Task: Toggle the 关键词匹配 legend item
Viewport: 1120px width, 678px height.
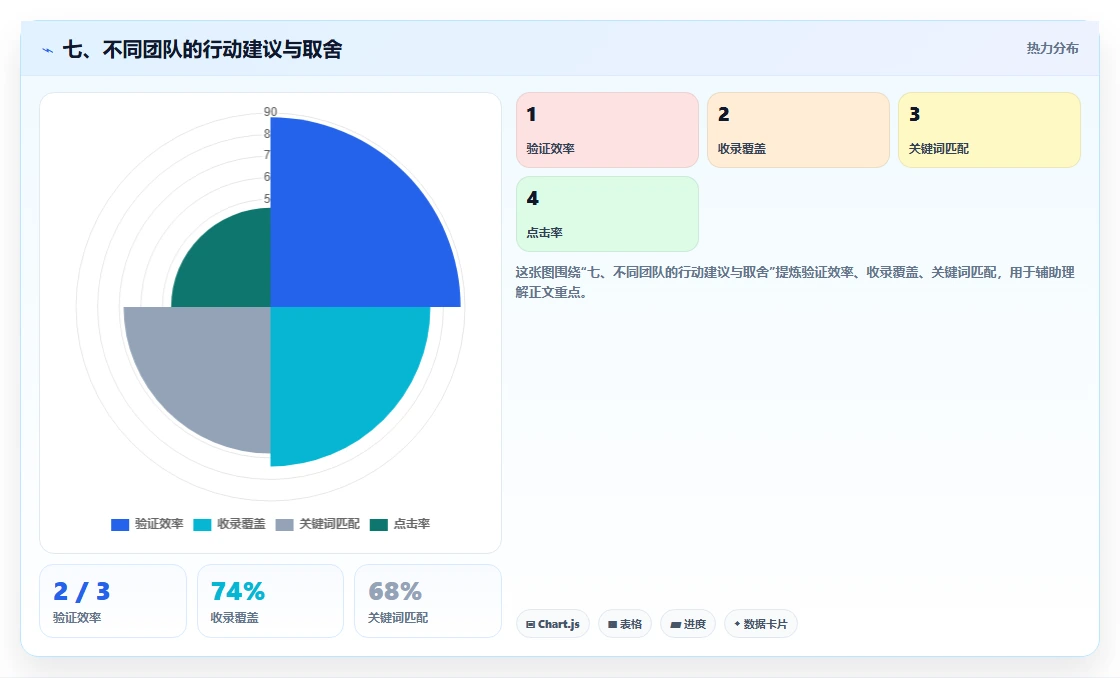Action: point(317,524)
